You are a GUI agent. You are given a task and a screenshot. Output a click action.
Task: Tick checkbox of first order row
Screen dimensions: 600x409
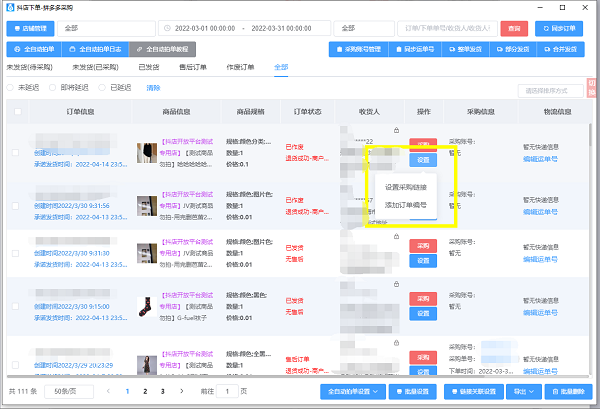[15, 153]
